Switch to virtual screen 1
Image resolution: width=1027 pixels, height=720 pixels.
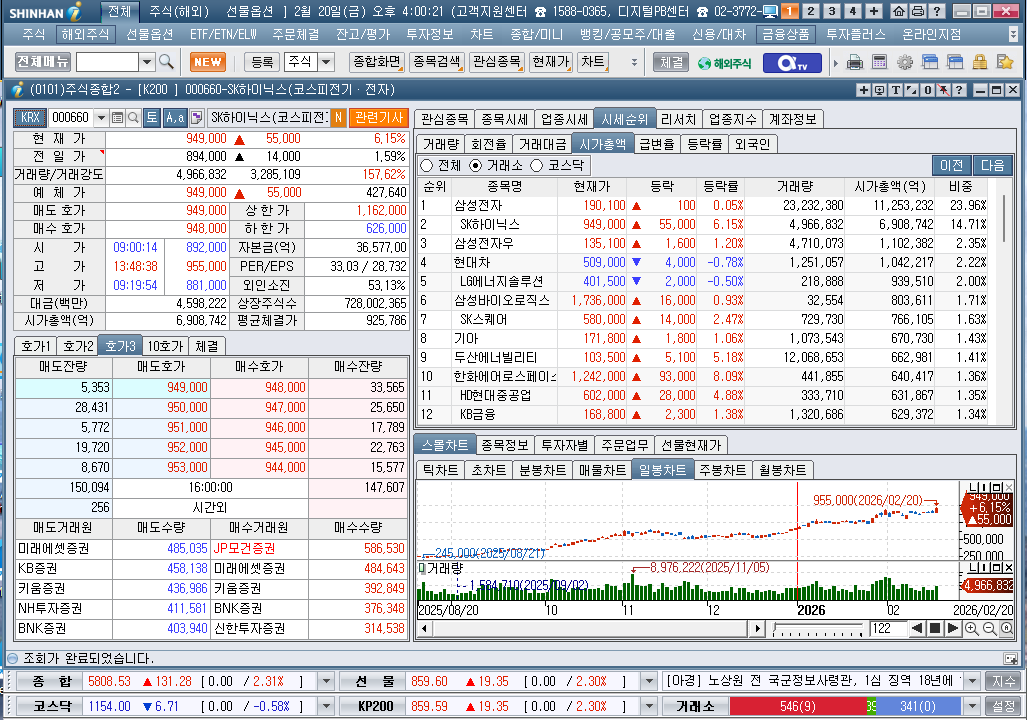[790, 11]
